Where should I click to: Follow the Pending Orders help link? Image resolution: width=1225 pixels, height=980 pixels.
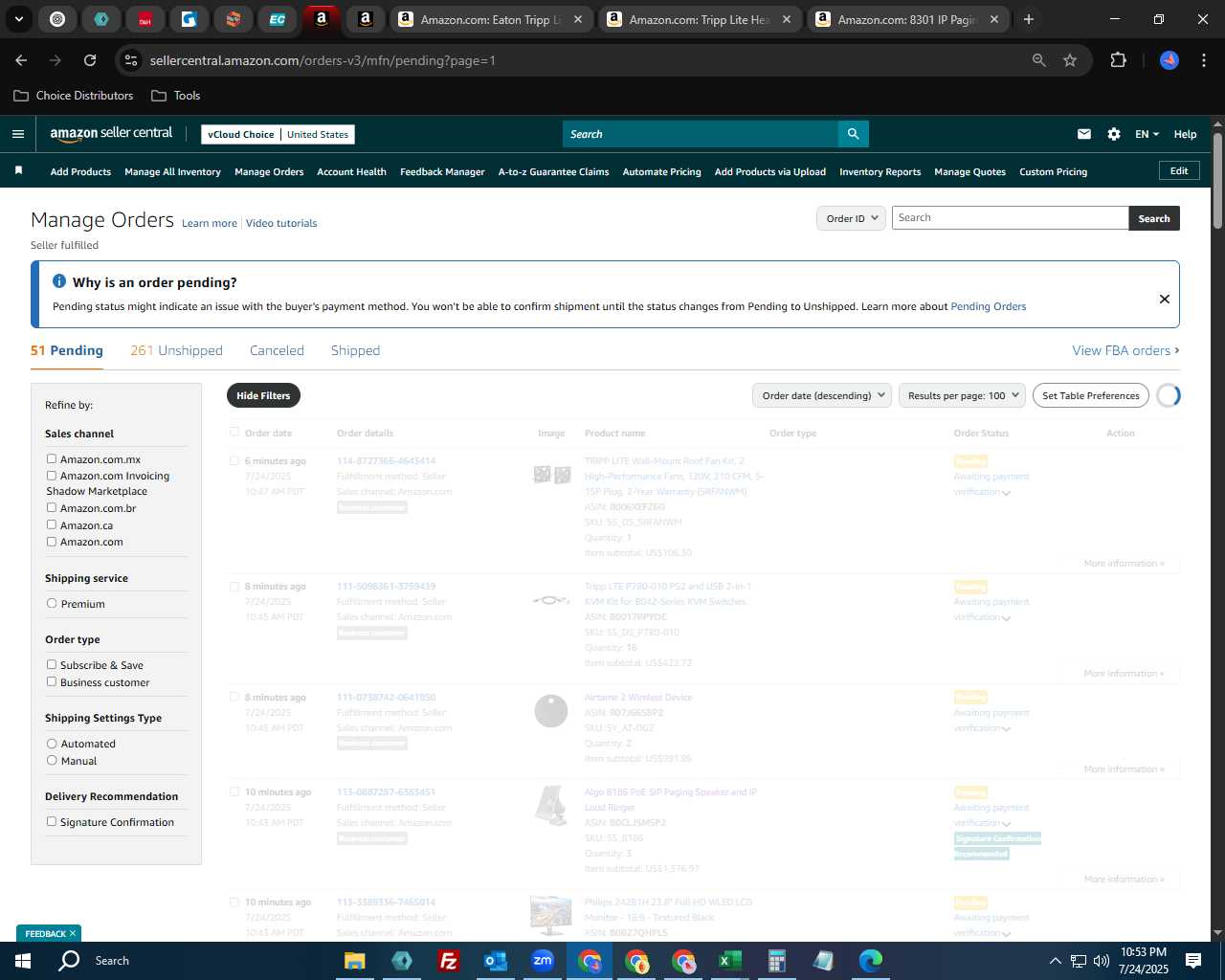point(988,306)
